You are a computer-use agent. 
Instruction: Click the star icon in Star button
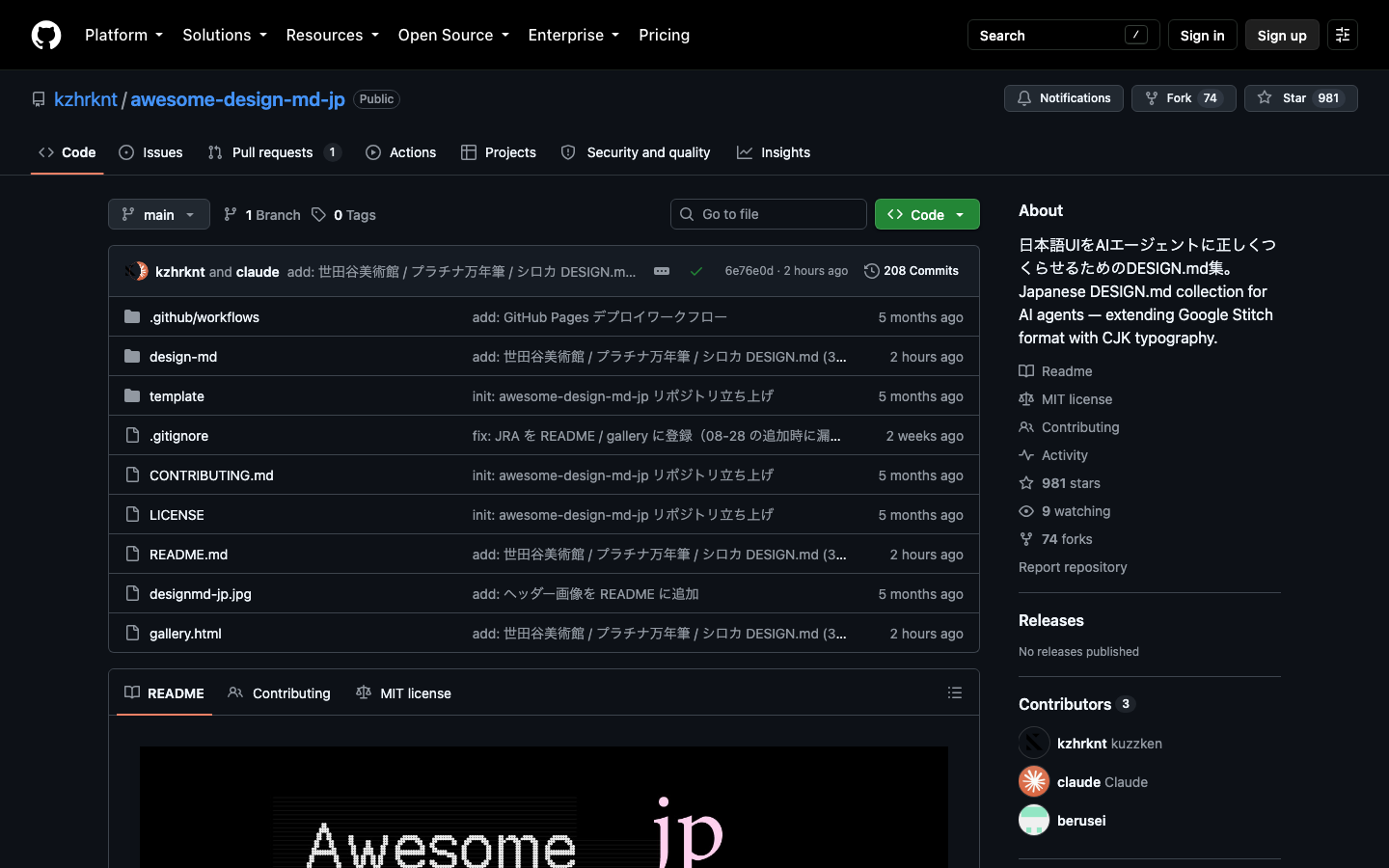1265,97
